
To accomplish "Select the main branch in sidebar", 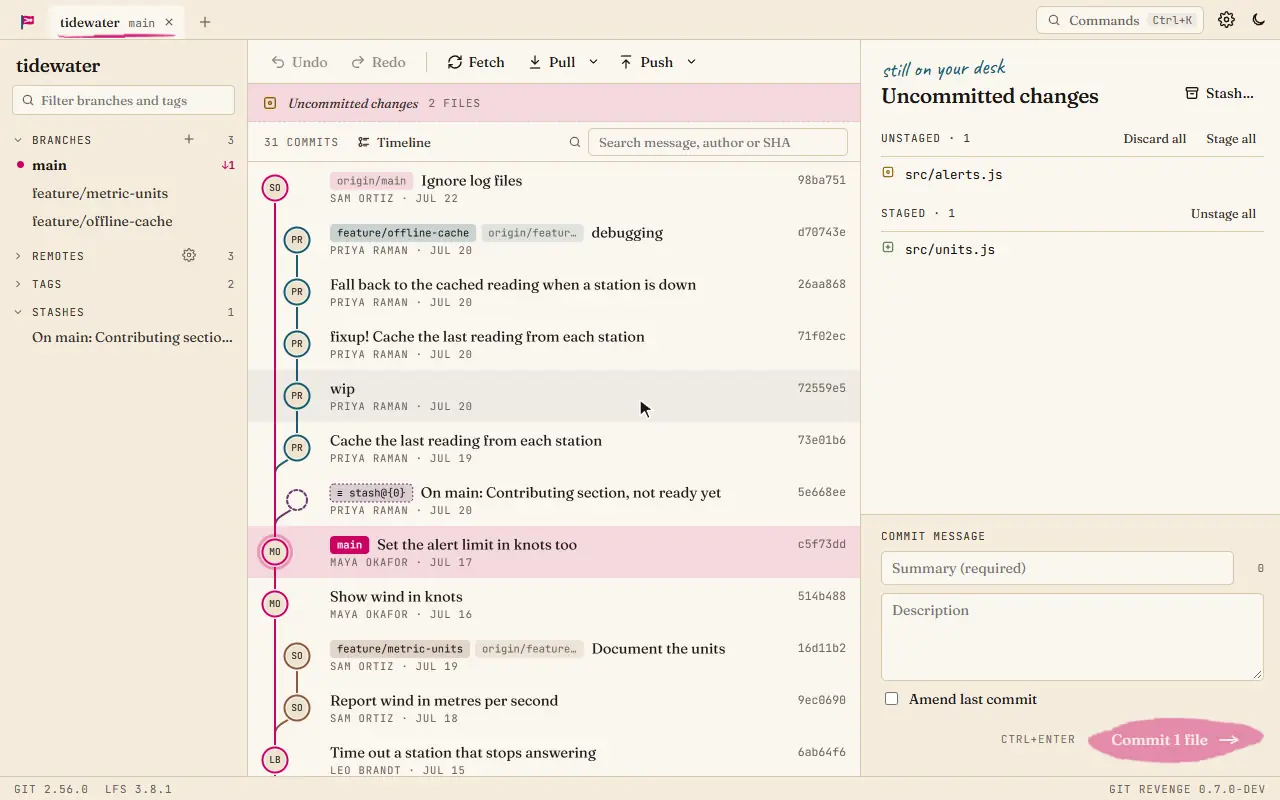I will tap(124, 166).
